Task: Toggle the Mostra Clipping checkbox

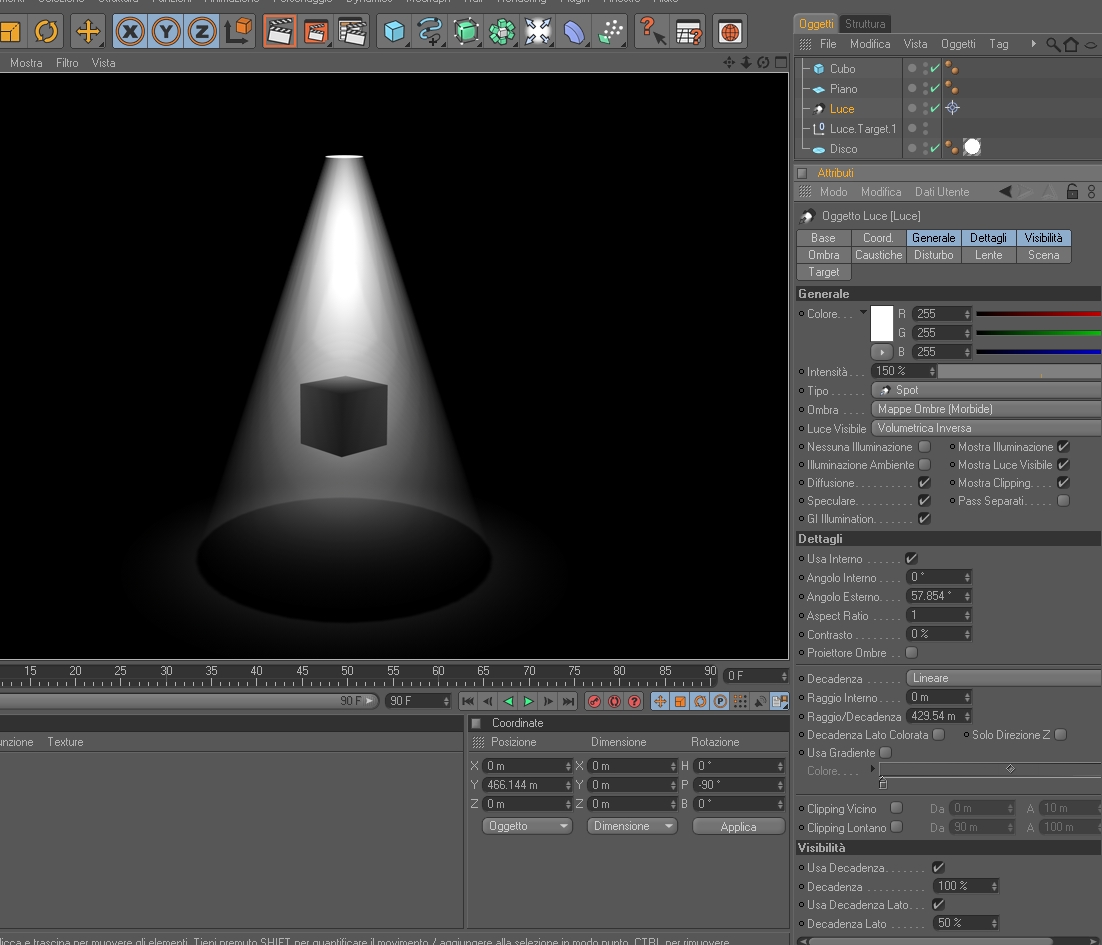Action: point(1063,483)
